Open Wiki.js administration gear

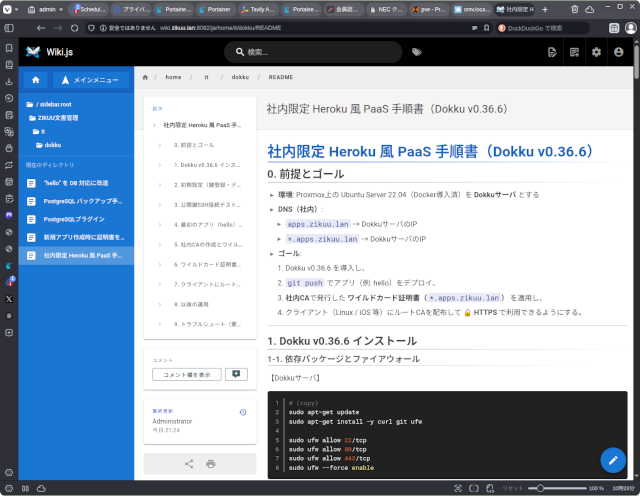596,52
